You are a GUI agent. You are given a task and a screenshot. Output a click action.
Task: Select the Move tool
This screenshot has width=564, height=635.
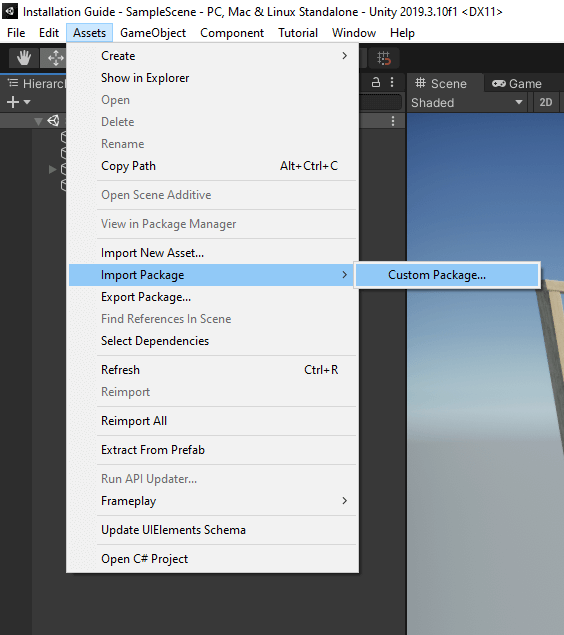point(53,58)
